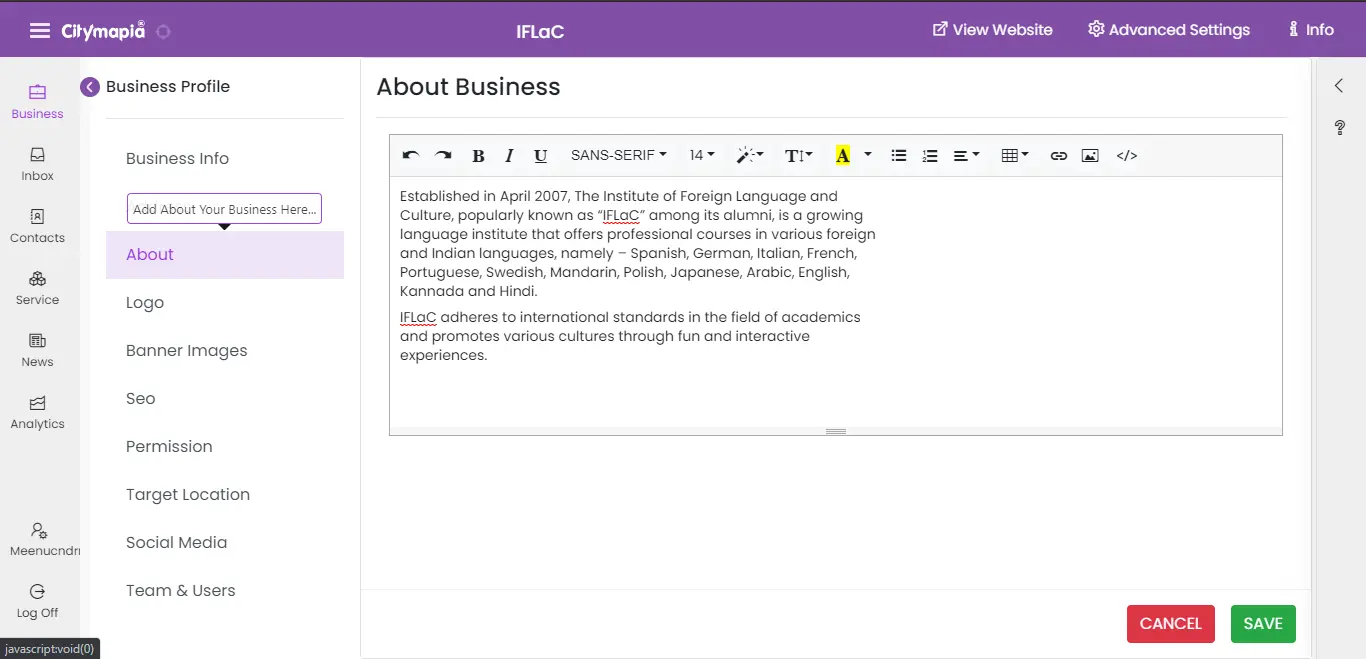Image resolution: width=1366 pixels, height=659 pixels.
Task: Expand the text color options arrow
Action: point(867,155)
